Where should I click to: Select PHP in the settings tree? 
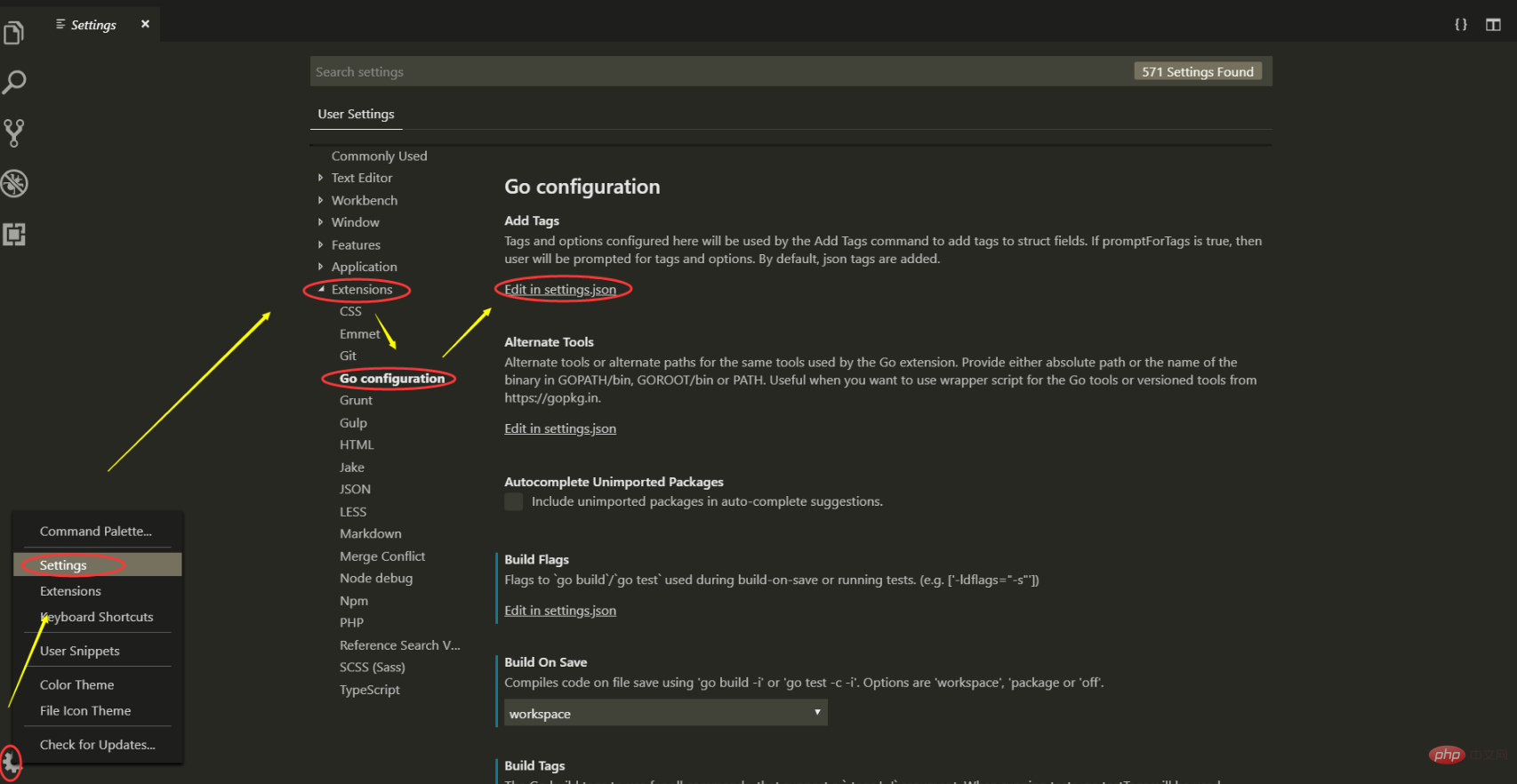(x=351, y=622)
